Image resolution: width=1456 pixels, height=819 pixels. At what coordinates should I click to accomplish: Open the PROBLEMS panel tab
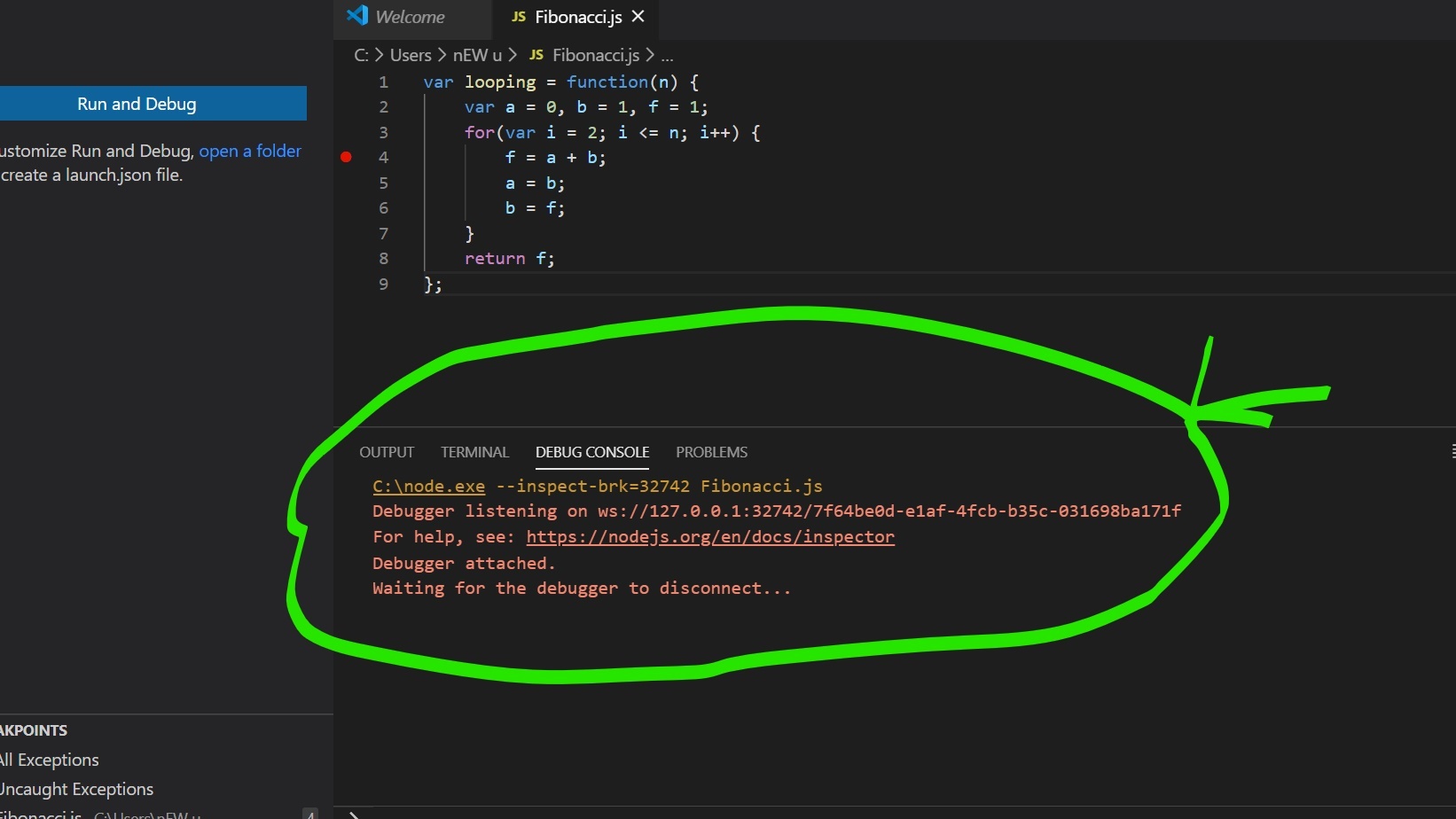pos(711,452)
